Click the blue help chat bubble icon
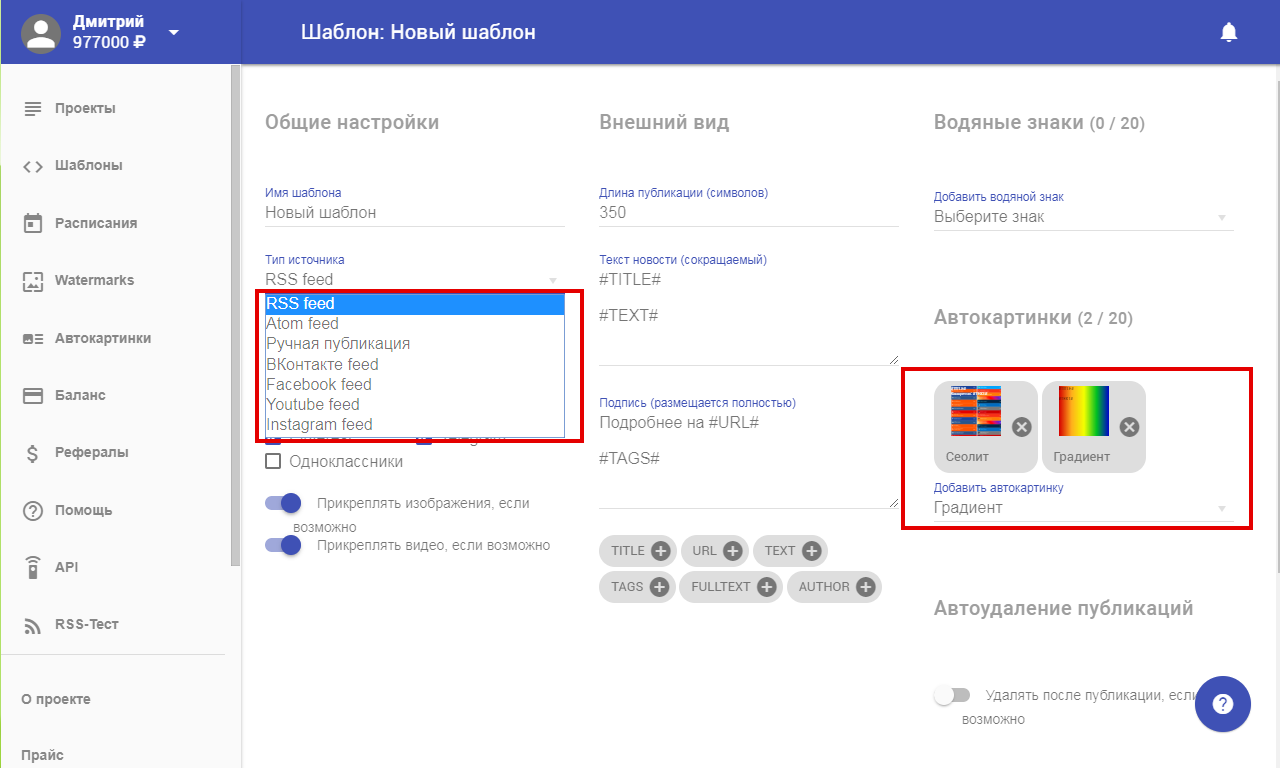The image size is (1280, 768). [1222, 704]
